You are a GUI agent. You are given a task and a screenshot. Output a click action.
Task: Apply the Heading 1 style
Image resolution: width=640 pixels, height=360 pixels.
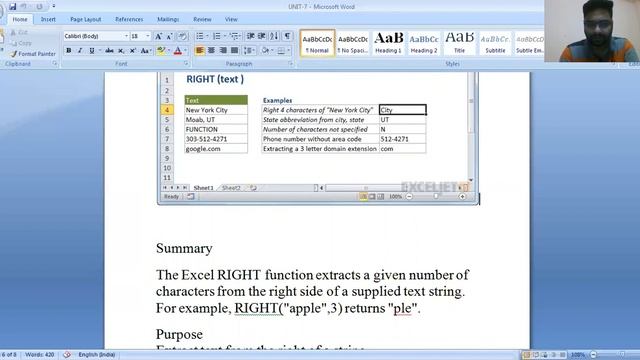click(388, 43)
